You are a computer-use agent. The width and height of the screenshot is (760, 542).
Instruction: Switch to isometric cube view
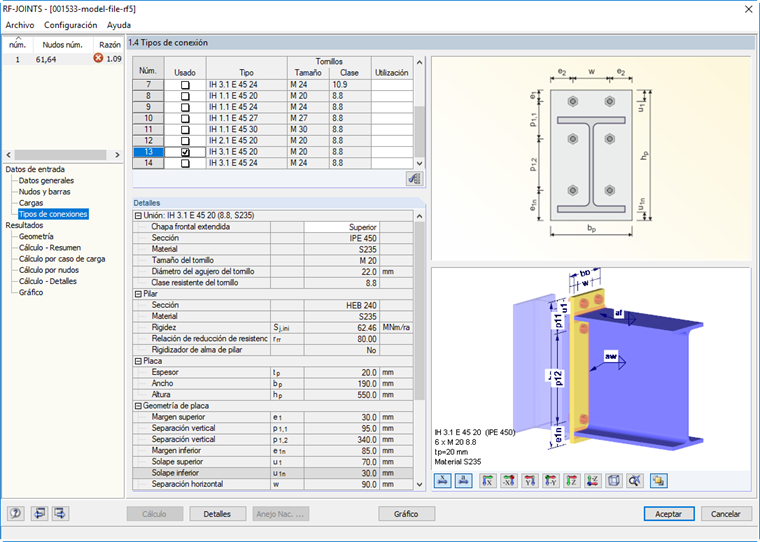[x=614, y=480]
